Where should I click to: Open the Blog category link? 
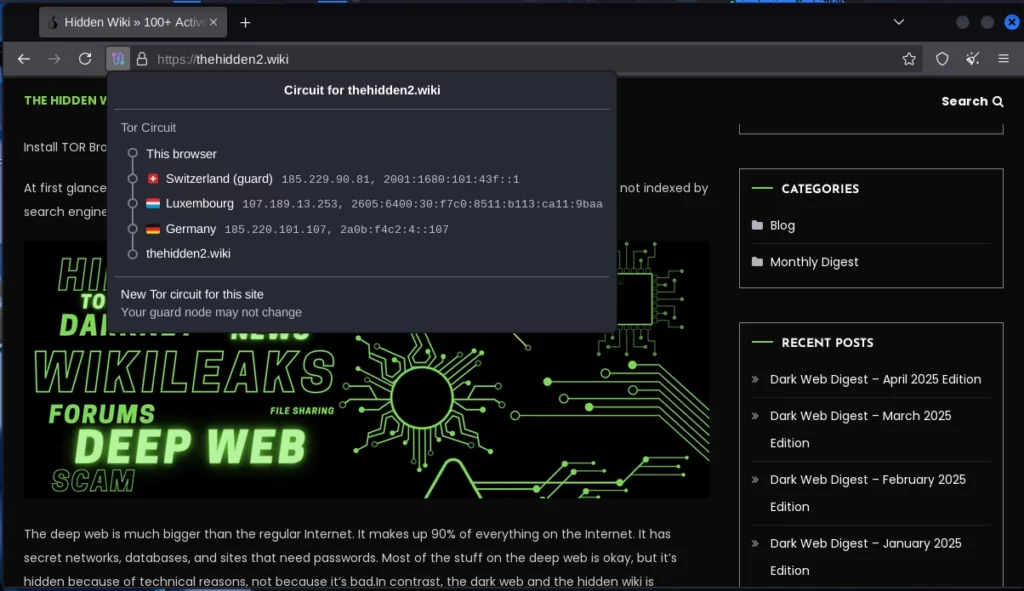pos(782,225)
